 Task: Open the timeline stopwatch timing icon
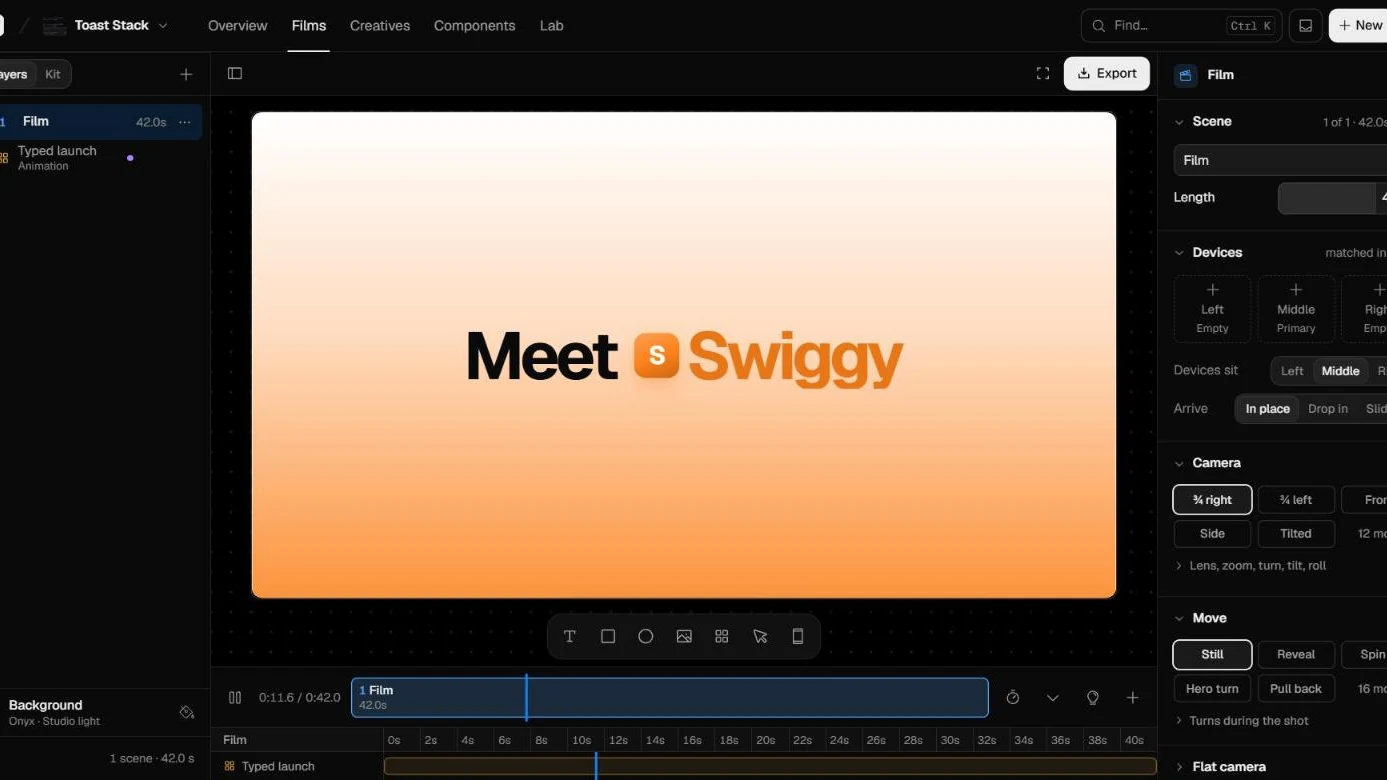(1013, 697)
